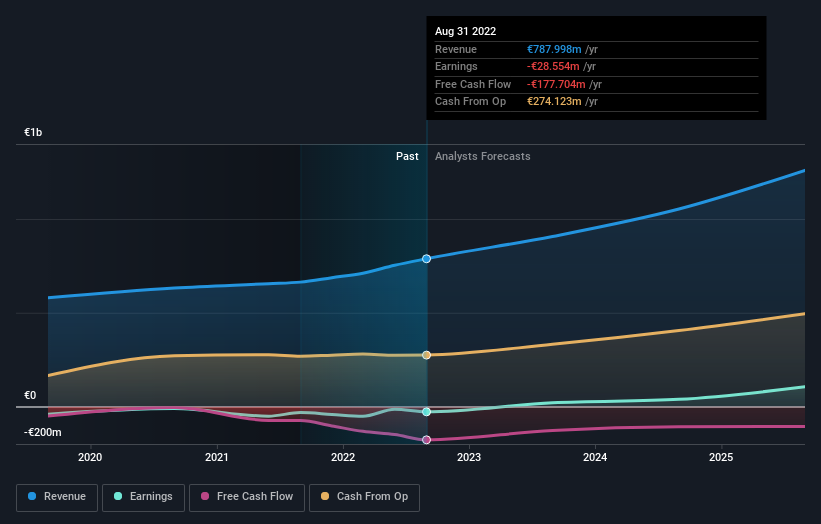The height and width of the screenshot is (524, 821).
Task: Click the 2020 x-axis label
Action: [x=90, y=457]
